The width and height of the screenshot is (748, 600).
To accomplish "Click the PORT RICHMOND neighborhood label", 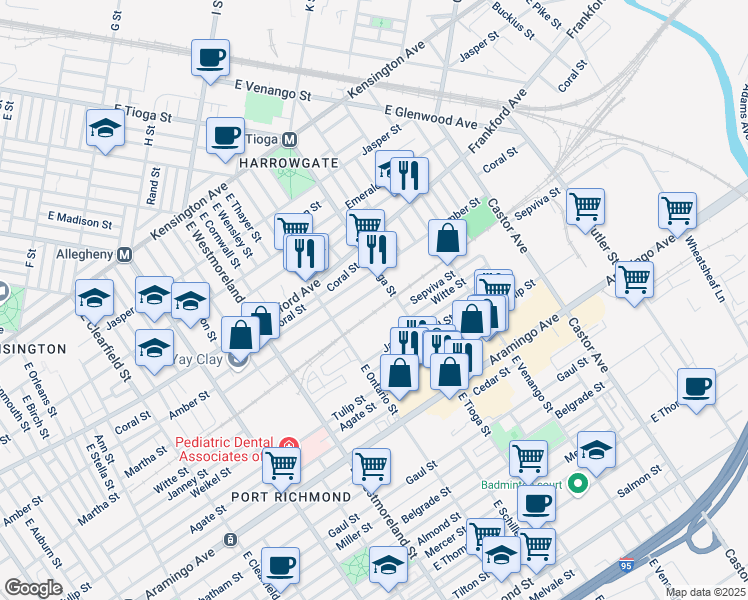I will click(x=291, y=497).
